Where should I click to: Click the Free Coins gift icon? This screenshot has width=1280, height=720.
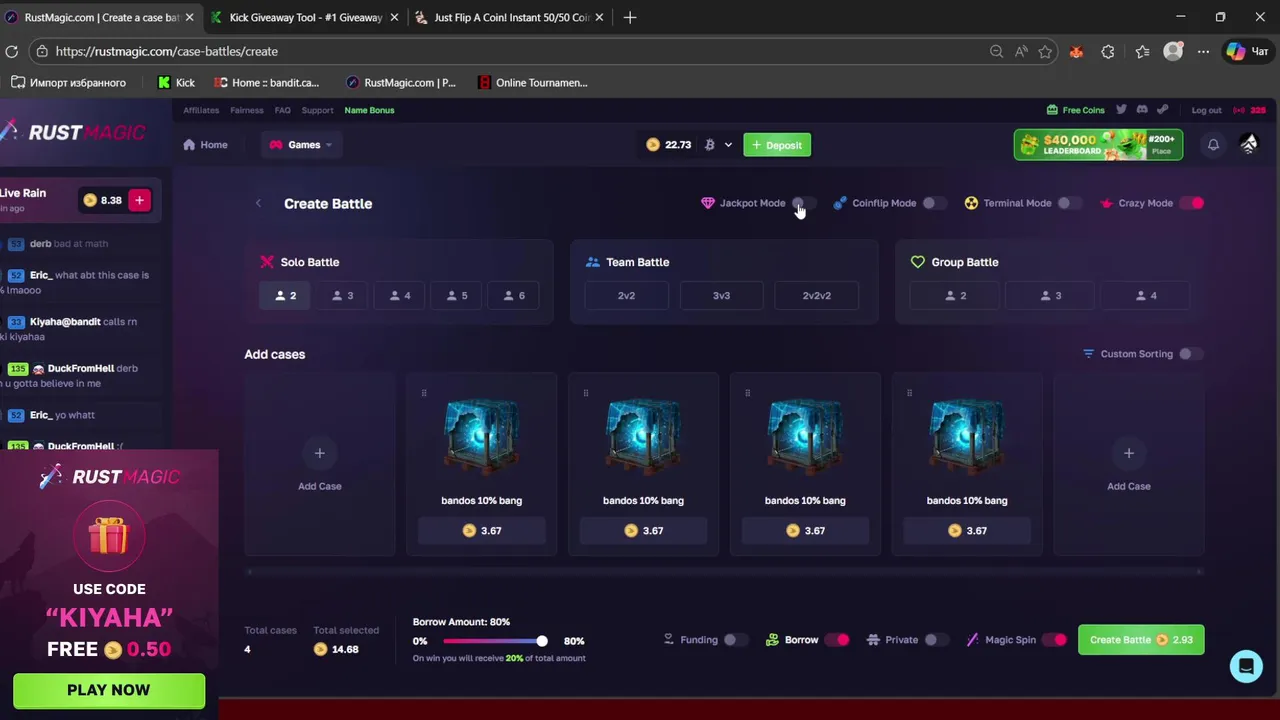point(1052,110)
